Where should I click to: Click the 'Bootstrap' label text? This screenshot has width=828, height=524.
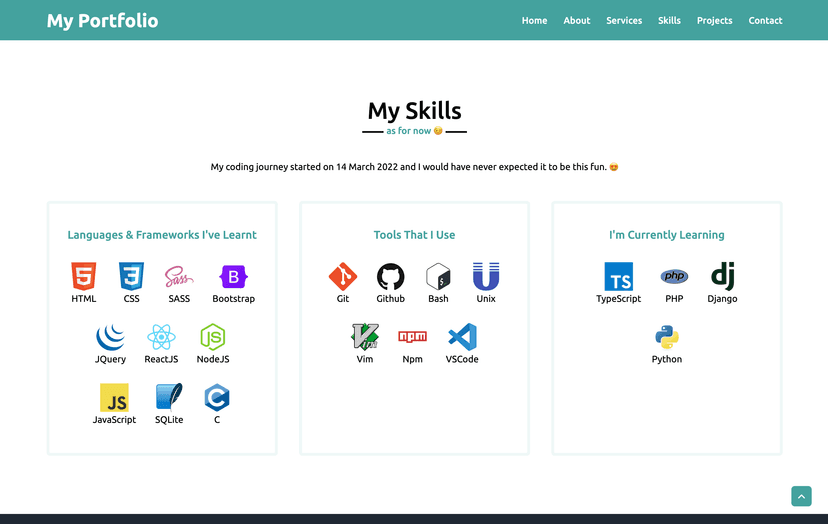click(x=233, y=298)
